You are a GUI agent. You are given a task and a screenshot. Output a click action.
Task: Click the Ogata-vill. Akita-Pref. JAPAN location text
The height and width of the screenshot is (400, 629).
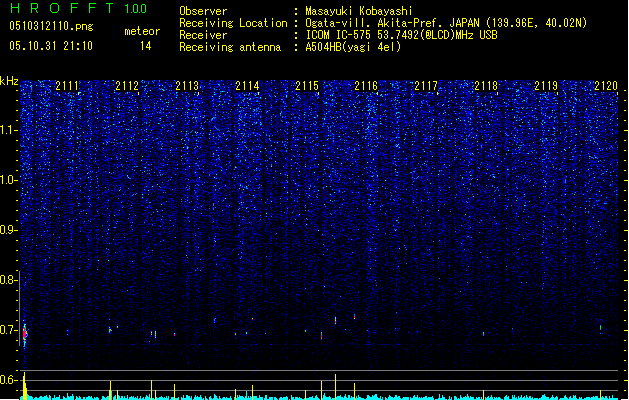(x=446, y=23)
